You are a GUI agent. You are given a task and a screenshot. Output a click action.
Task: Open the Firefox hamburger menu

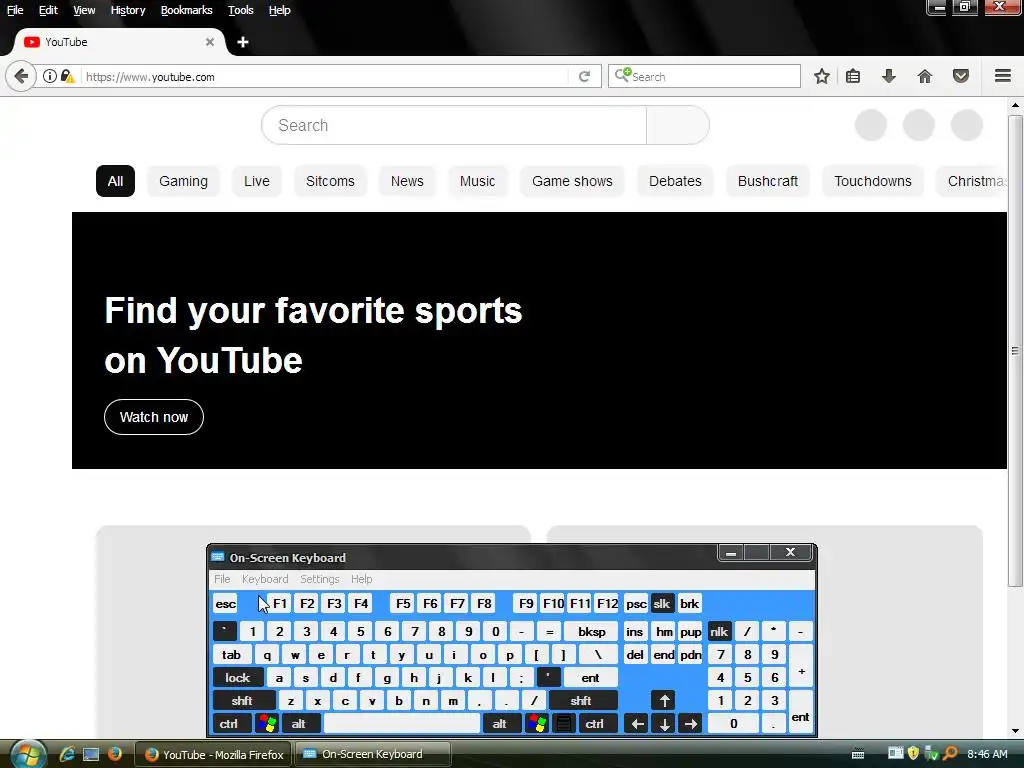[1003, 76]
